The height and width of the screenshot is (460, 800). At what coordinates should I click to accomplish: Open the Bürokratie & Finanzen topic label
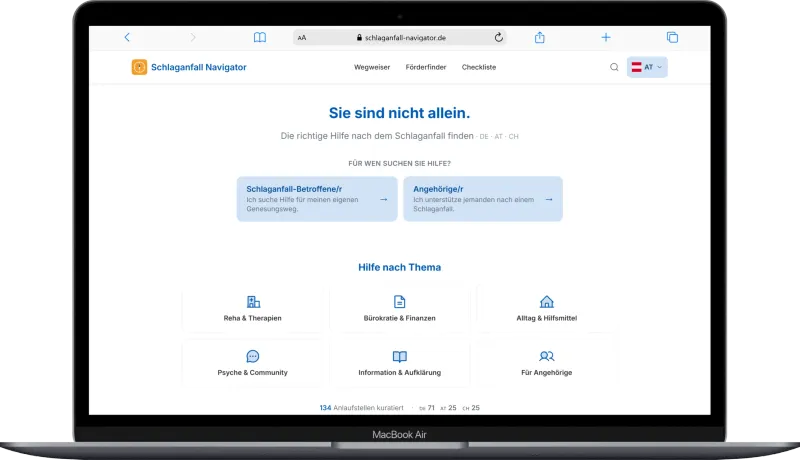pyautogui.click(x=399, y=318)
